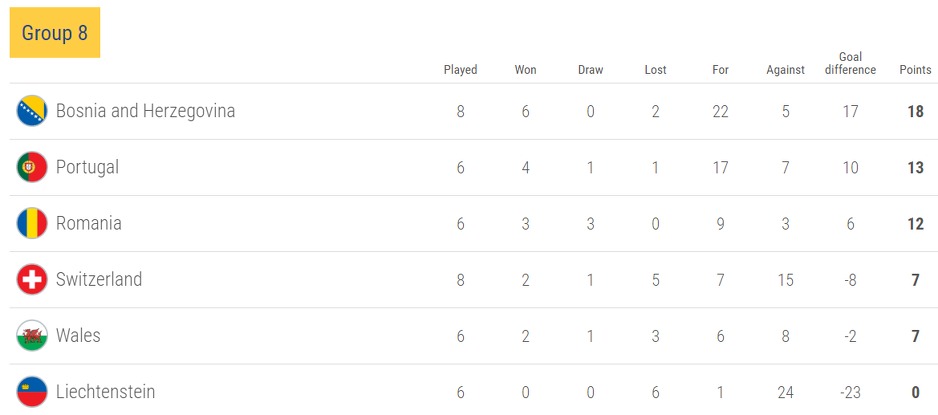Click the Won column header

[525, 70]
